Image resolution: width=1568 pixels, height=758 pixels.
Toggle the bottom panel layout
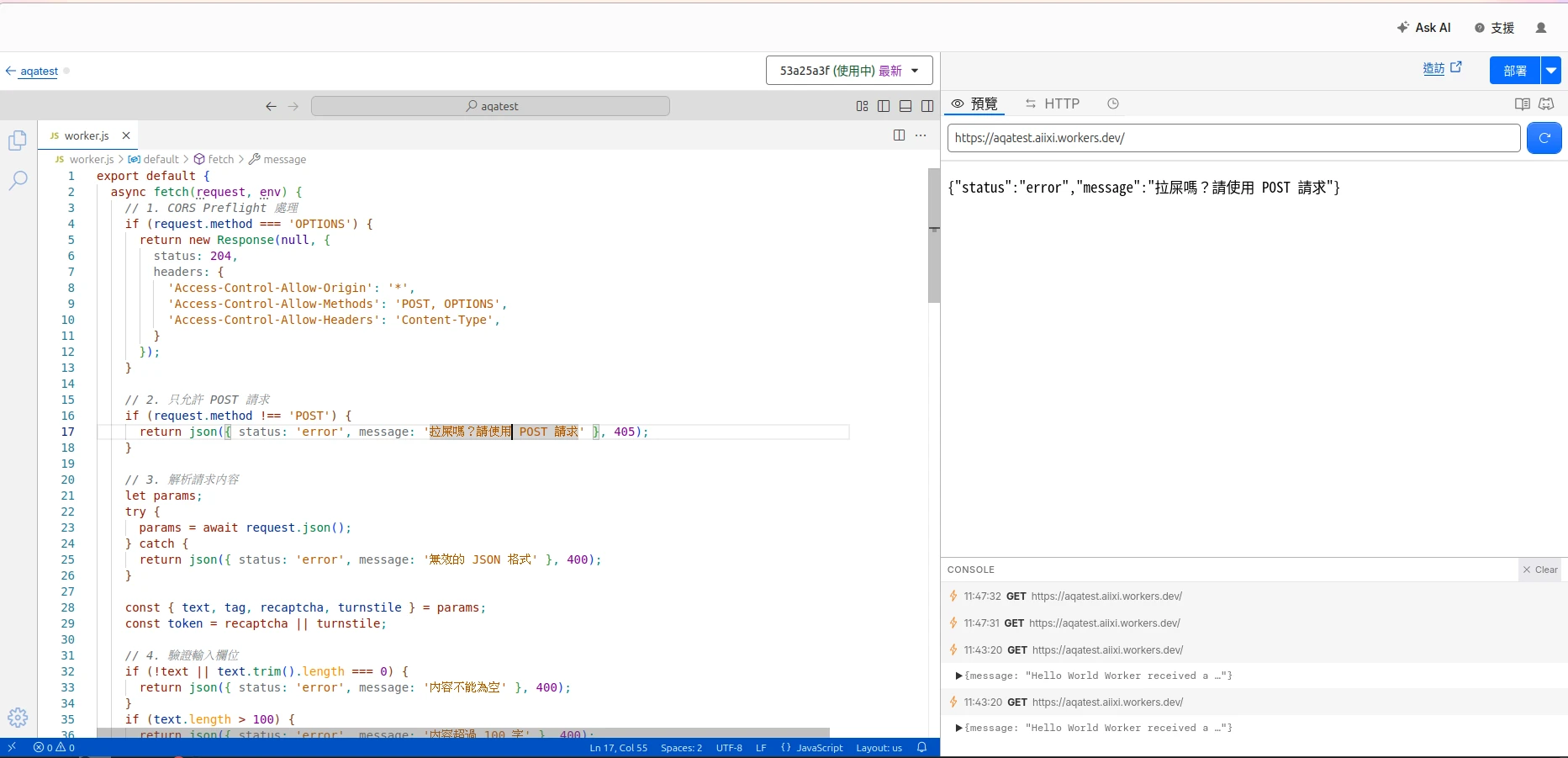pyautogui.click(x=905, y=106)
